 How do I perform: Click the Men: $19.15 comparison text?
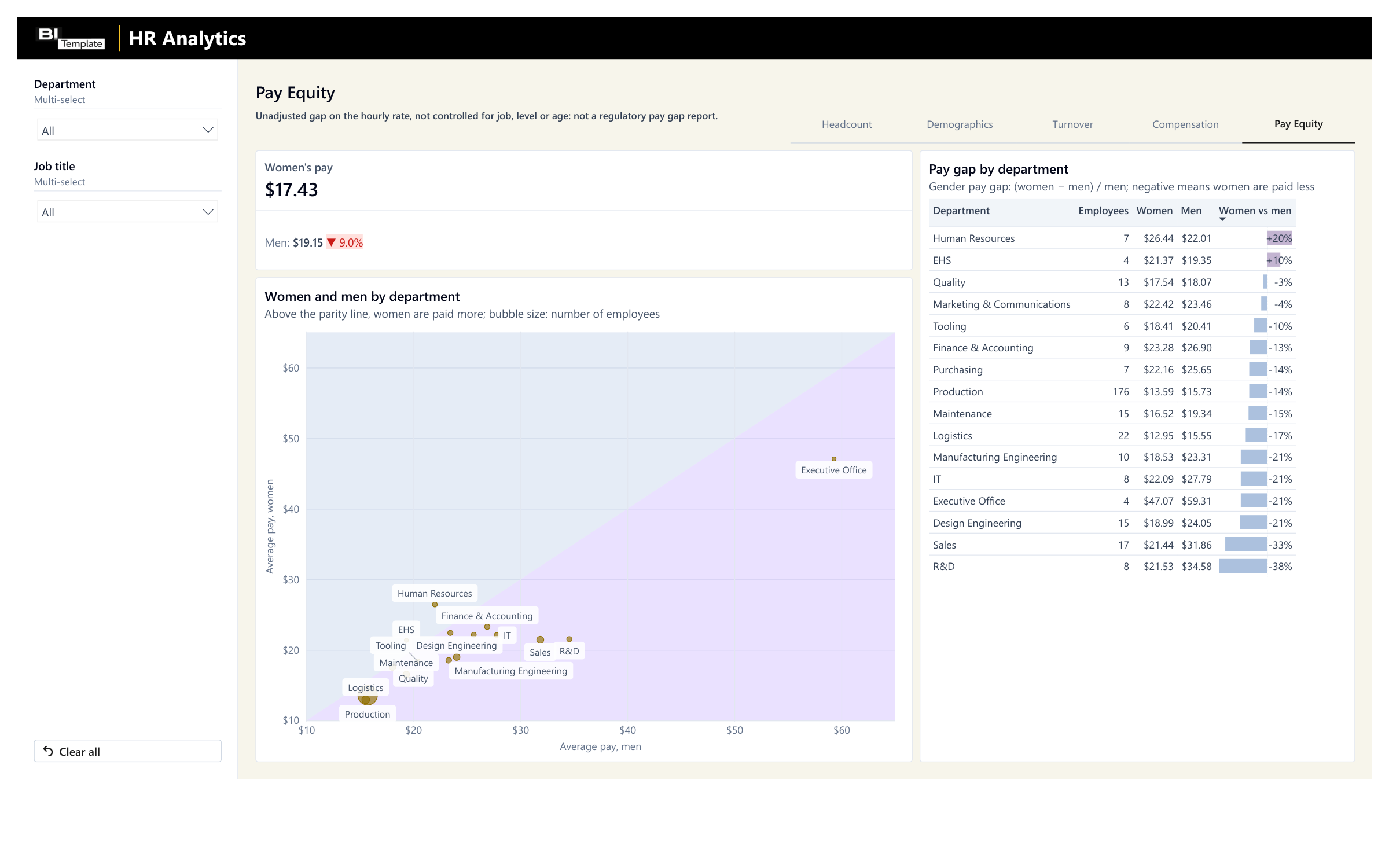(x=293, y=242)
